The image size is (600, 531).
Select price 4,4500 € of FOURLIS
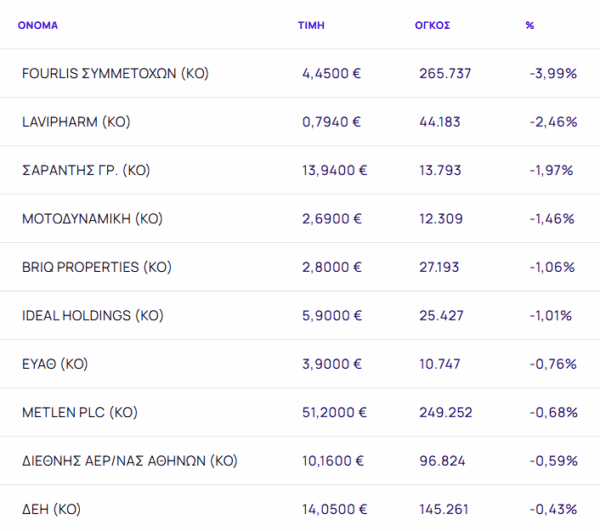(331, 73)
